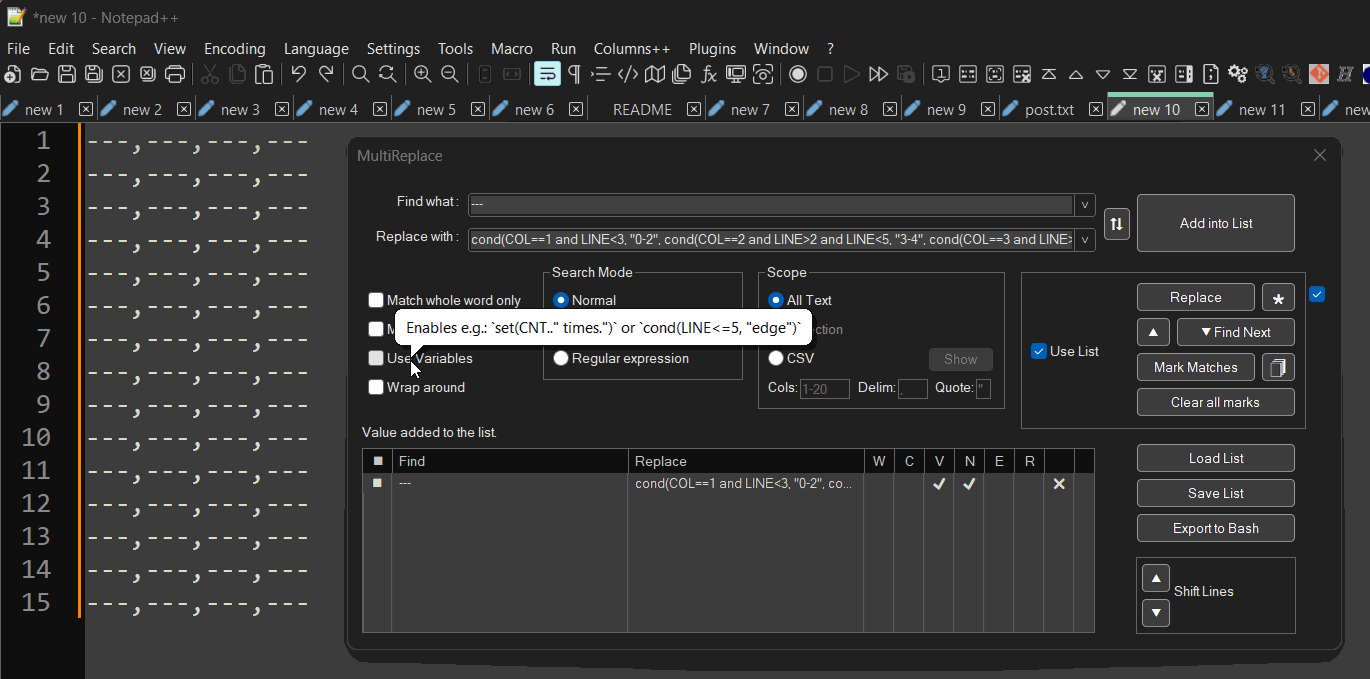Save all open files using Save All icon

94,74
